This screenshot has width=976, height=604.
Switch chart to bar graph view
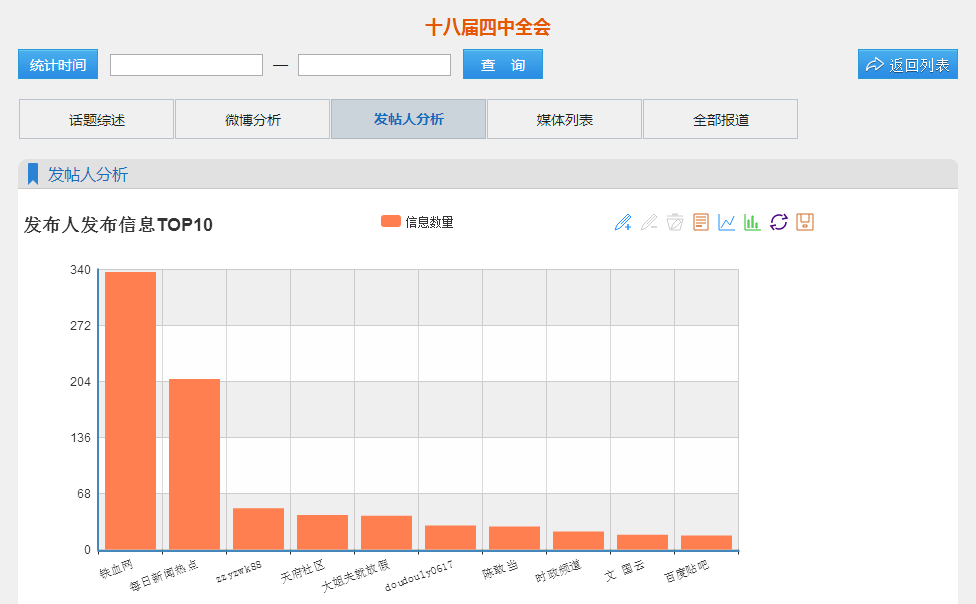point(752,222)
